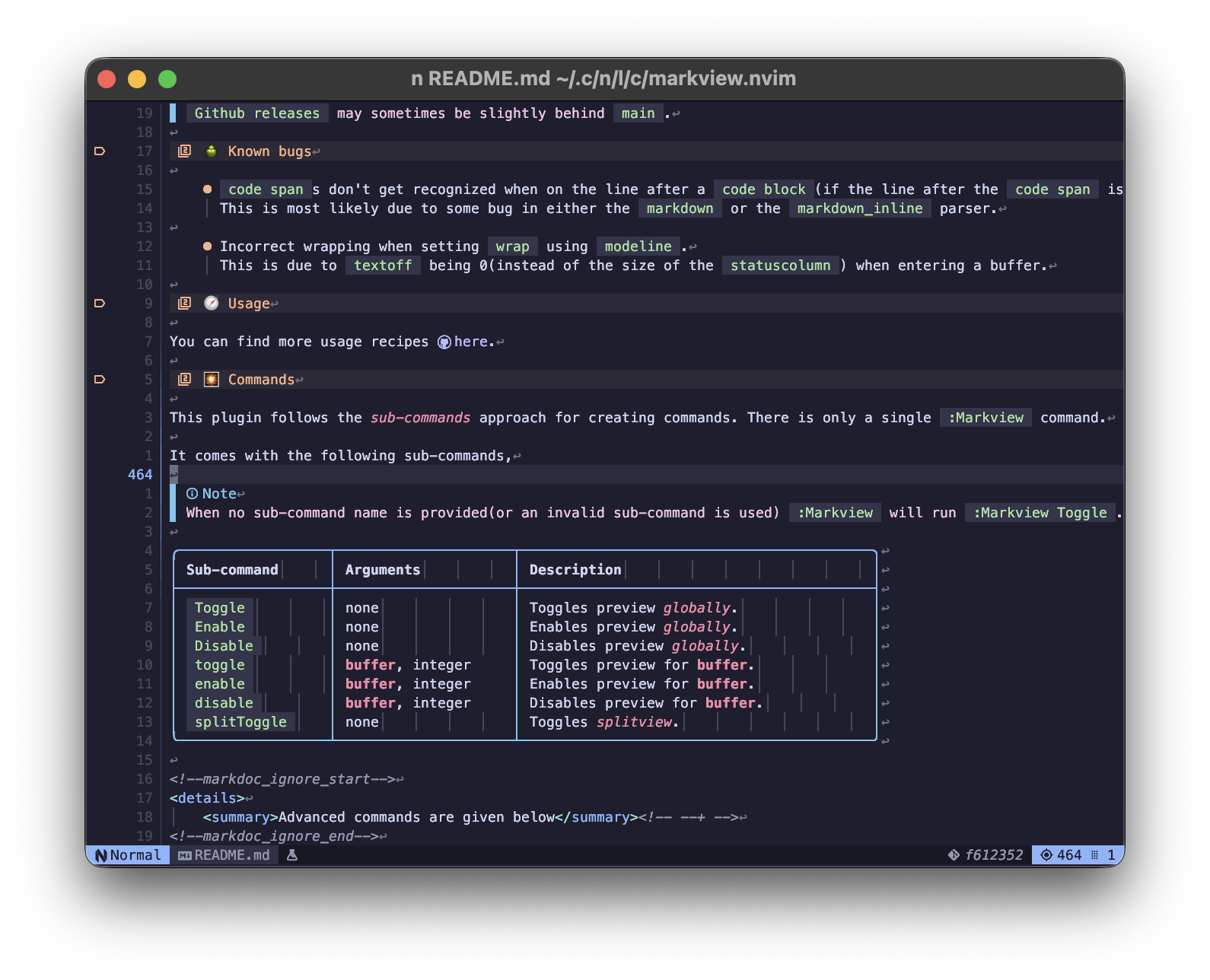Click the markdoc_ignore_end comment

tap(274, 836)
